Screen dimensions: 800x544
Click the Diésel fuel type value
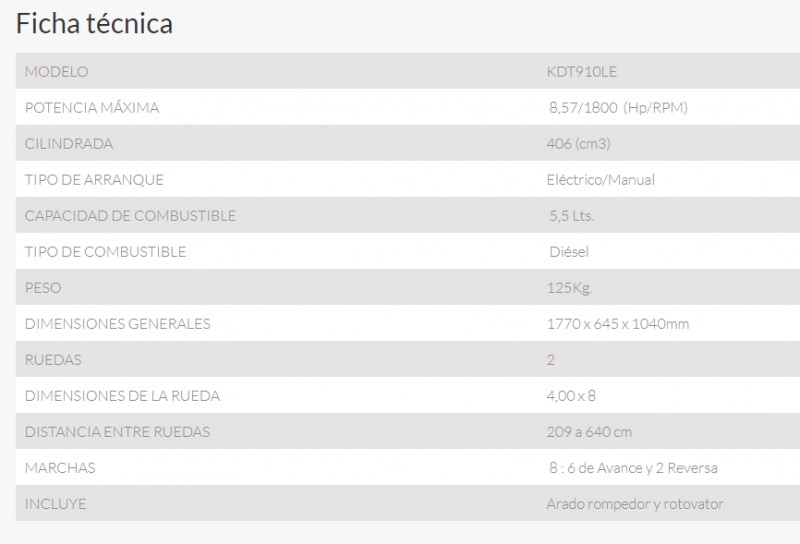(569, 252)
